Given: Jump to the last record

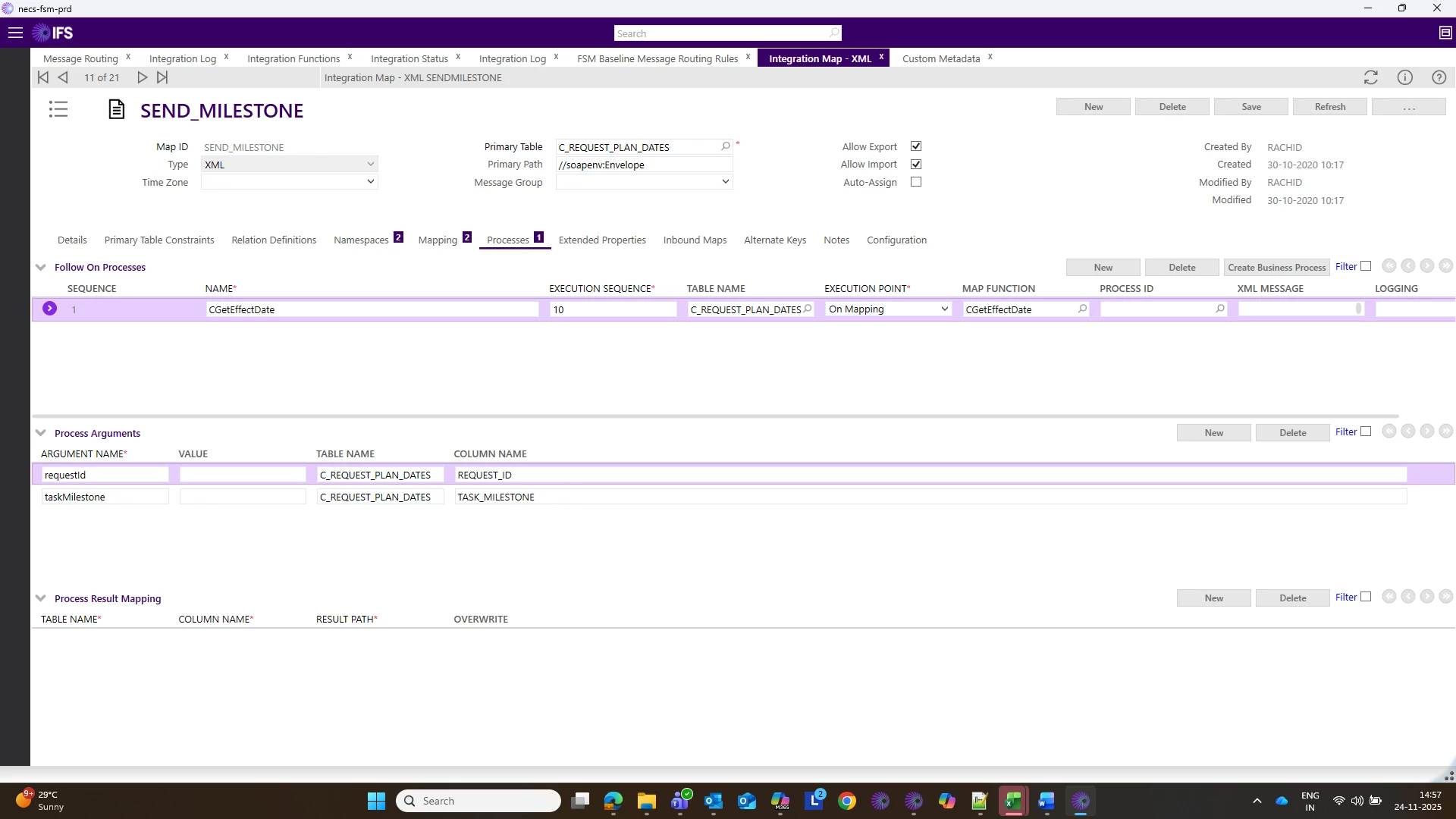Looking at the screenshot, I should pyautogui.click(x=162, y=77).
